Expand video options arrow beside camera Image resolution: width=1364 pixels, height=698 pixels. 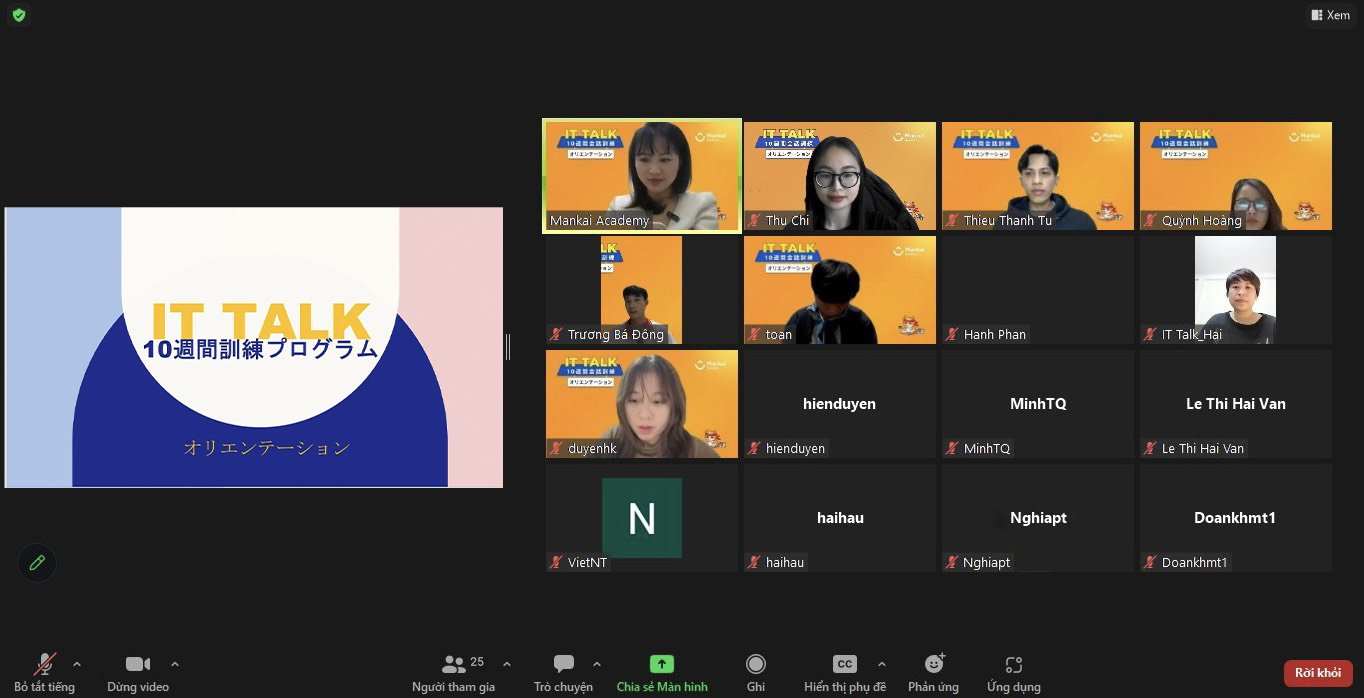pos(175,664)
